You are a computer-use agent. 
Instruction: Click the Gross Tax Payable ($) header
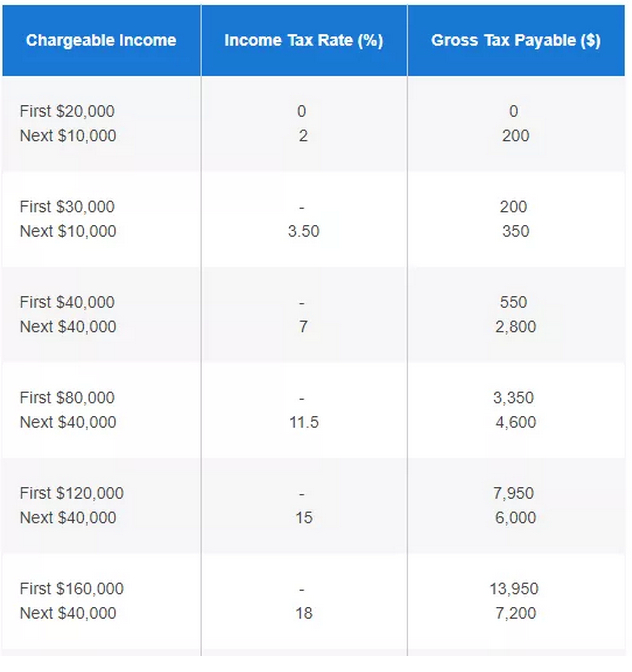point(515,41)
